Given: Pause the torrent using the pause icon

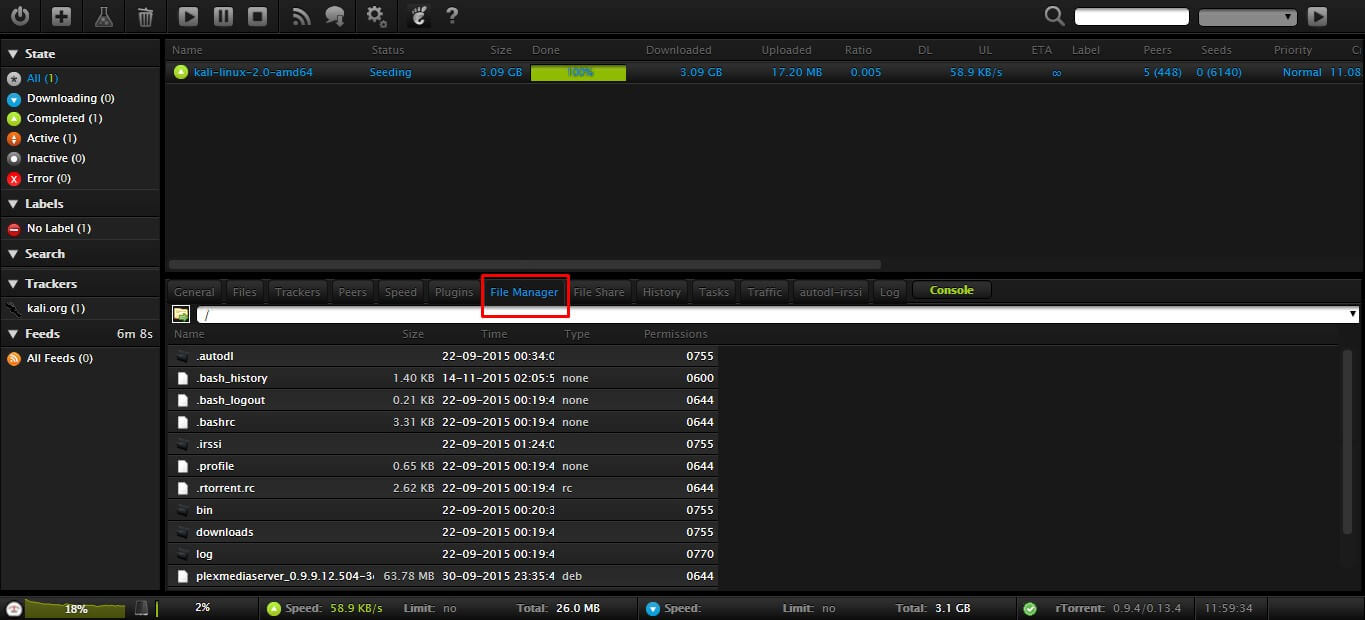Looking at the screenshot, I should coord(223,16).
